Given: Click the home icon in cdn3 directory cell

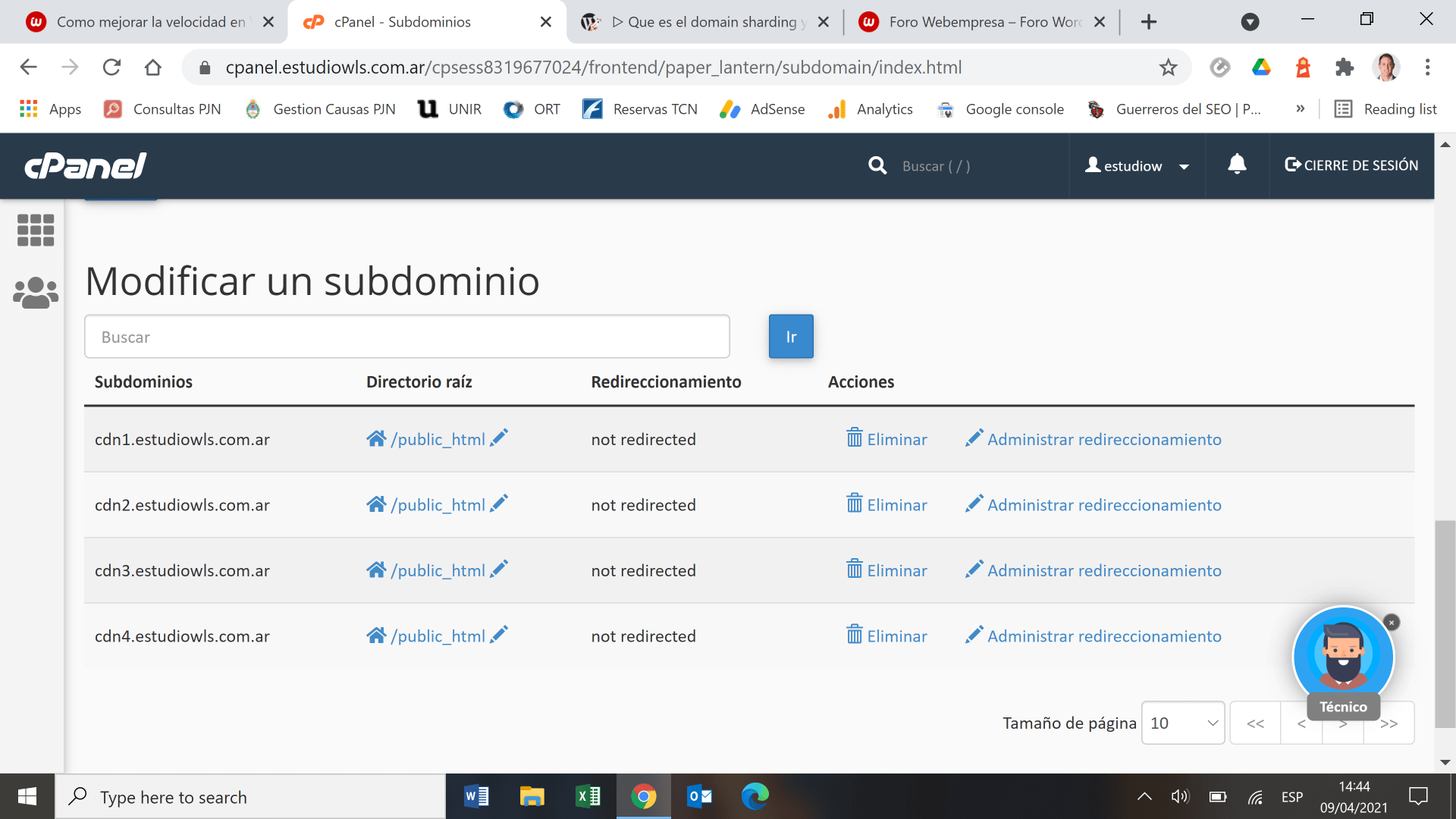Looking at the screenshot, I should point(376,570).
